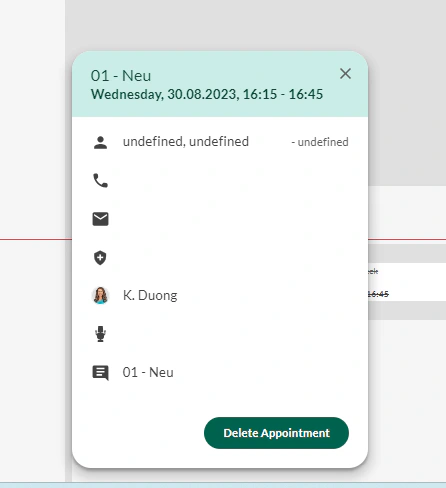Select the patient name "undefined, undefined"
The image size is (446, 488).
click(x=186, y=142)
